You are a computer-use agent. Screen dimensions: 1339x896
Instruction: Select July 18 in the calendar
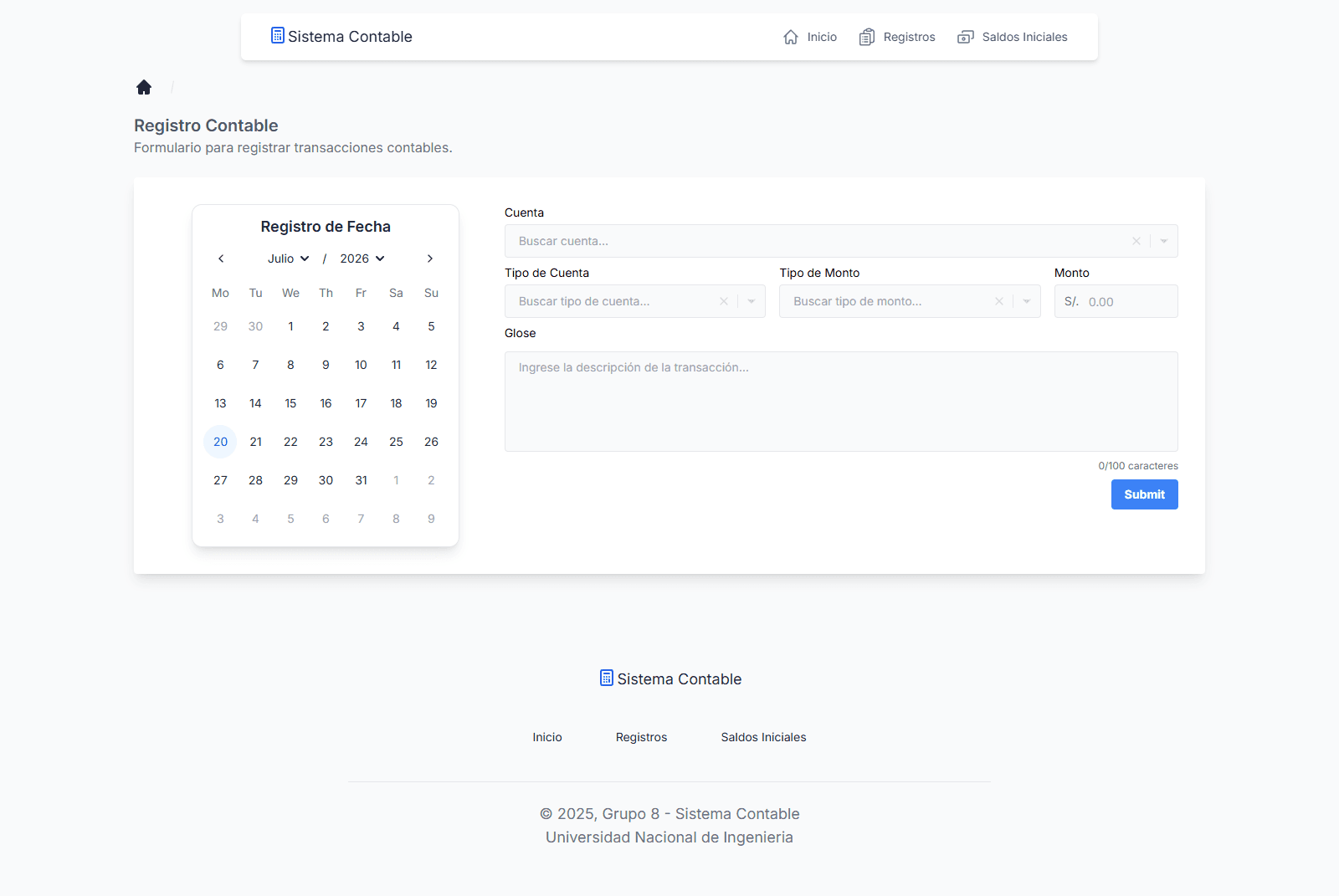pos(396,403)
